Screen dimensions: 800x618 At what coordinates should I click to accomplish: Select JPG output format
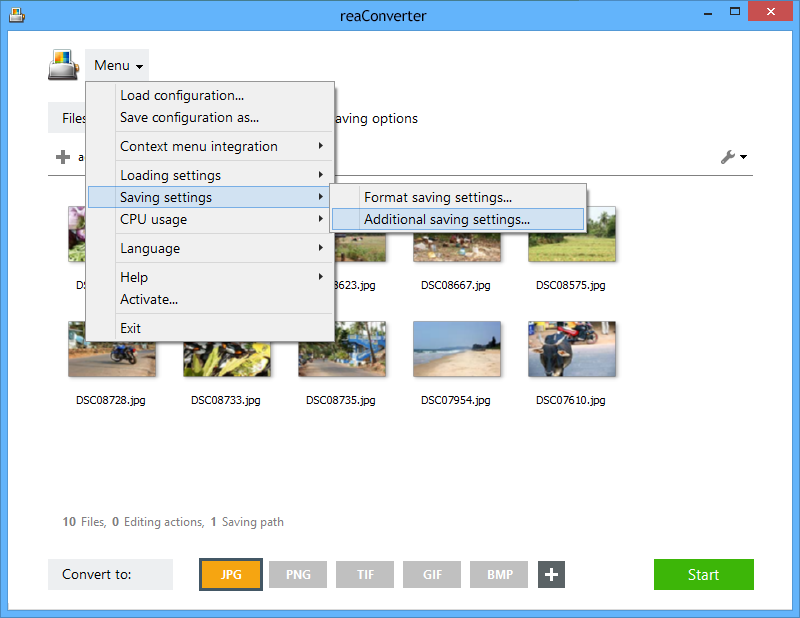231,575
